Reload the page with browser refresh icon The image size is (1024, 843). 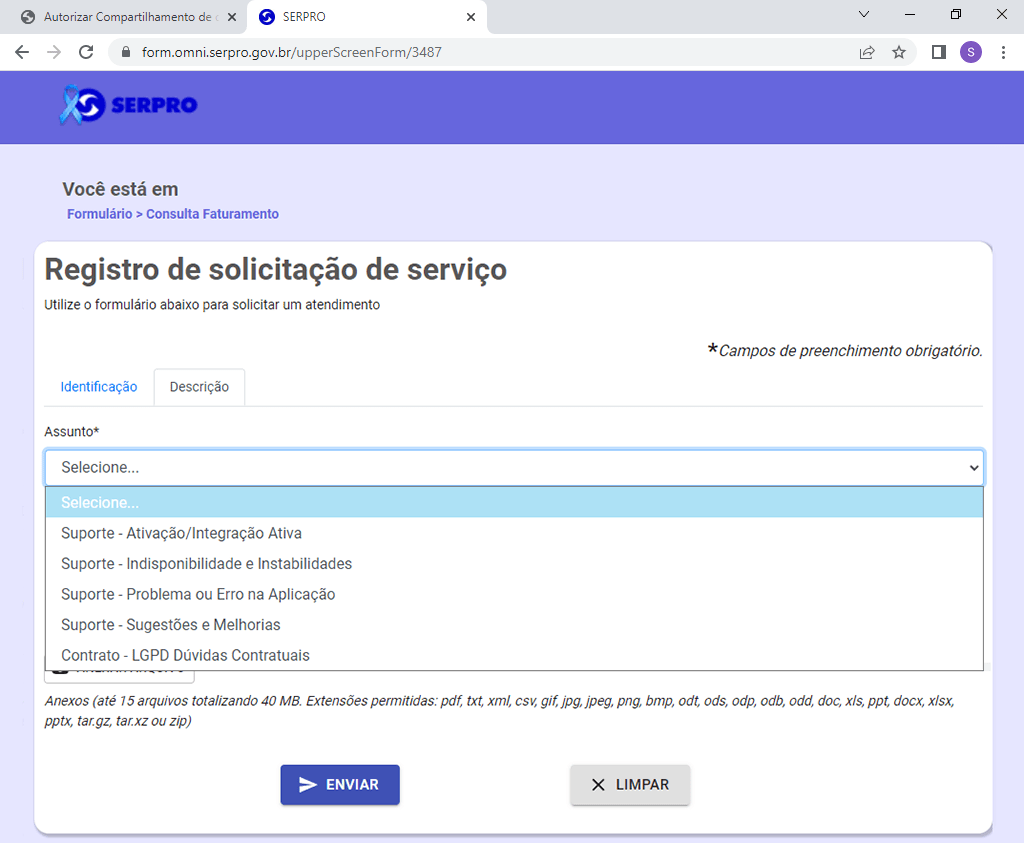86,52
